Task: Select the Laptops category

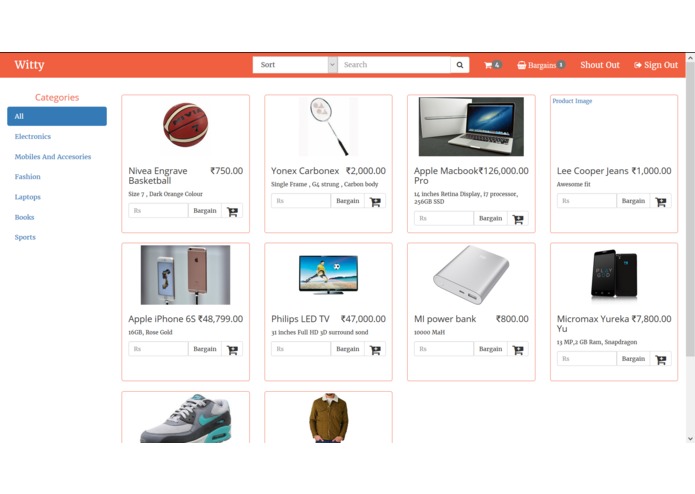Action: [27, 197]
